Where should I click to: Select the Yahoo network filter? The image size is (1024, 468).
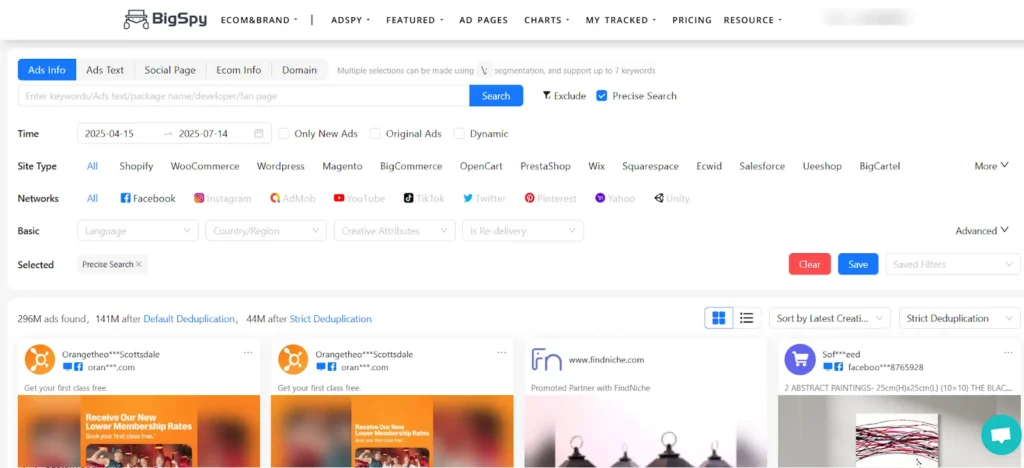click(615, 198)
